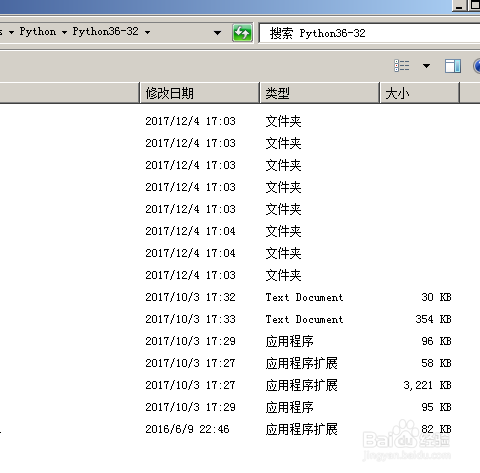Open the view options dropdown arrow

(426, 66)
